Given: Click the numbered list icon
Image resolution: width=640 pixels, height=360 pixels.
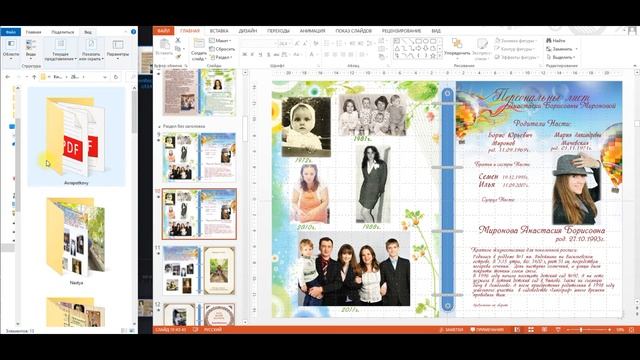Looking at the screenshot, I should click(339, 43).
